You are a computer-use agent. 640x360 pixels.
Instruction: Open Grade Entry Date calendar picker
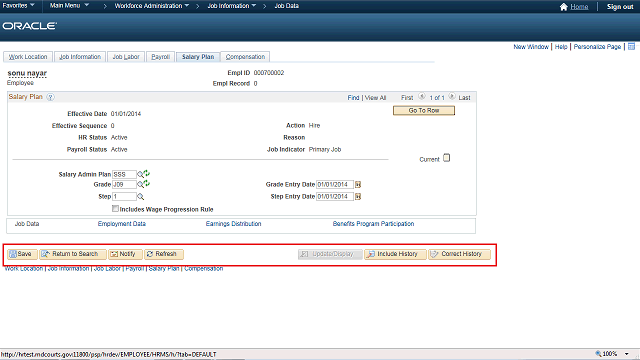[x=358, y=184]
